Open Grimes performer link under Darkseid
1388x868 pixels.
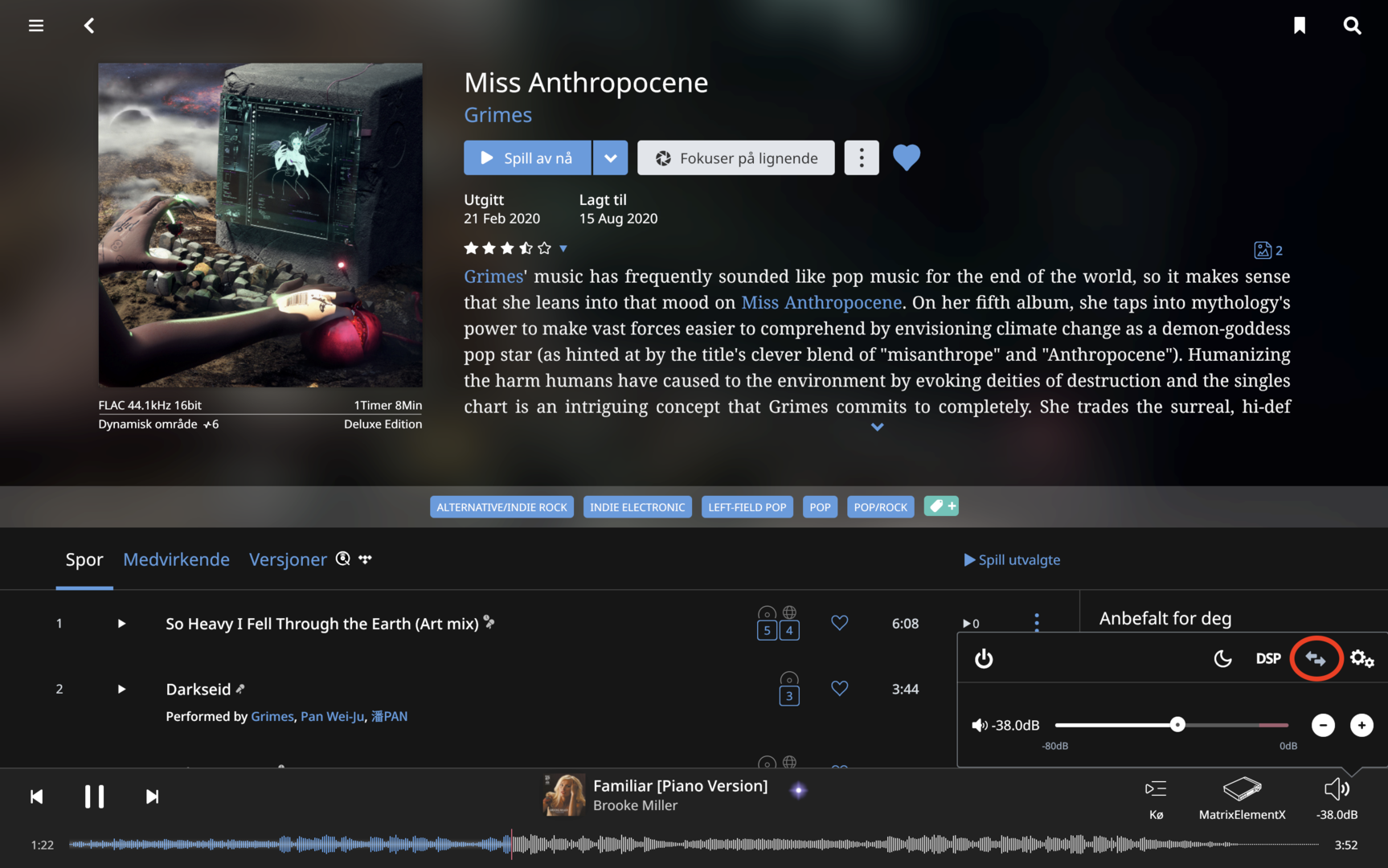click(272, 716)
